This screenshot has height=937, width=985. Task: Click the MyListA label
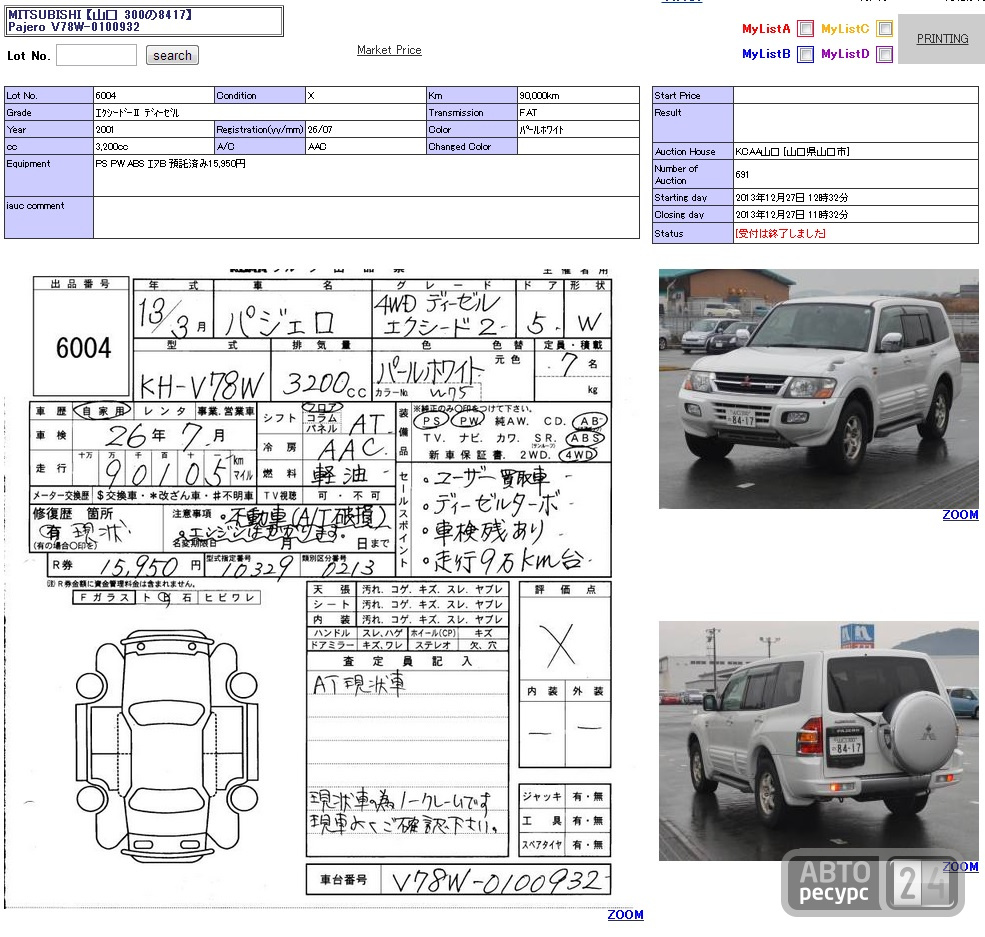[766, 29]
